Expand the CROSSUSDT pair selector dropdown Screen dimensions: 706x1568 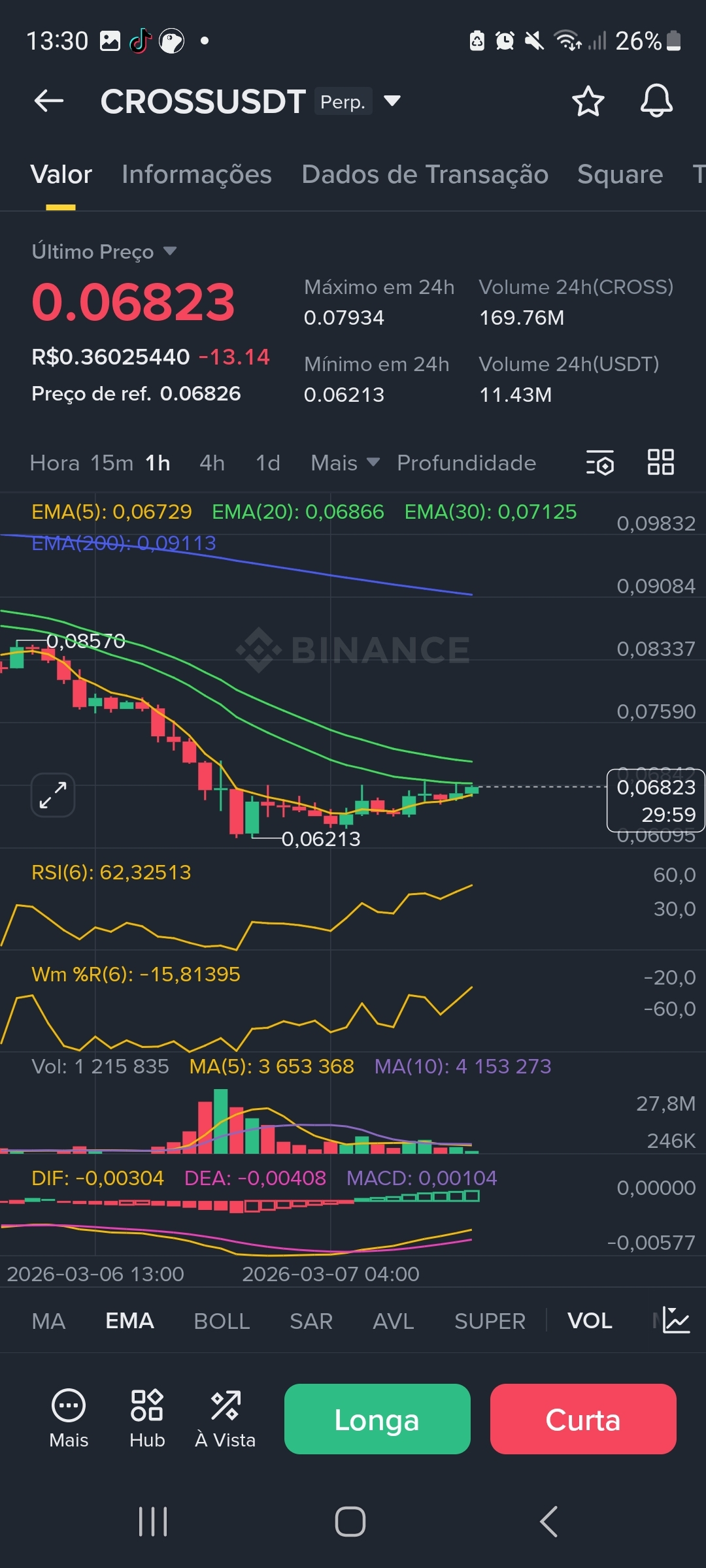click(392, 101)
